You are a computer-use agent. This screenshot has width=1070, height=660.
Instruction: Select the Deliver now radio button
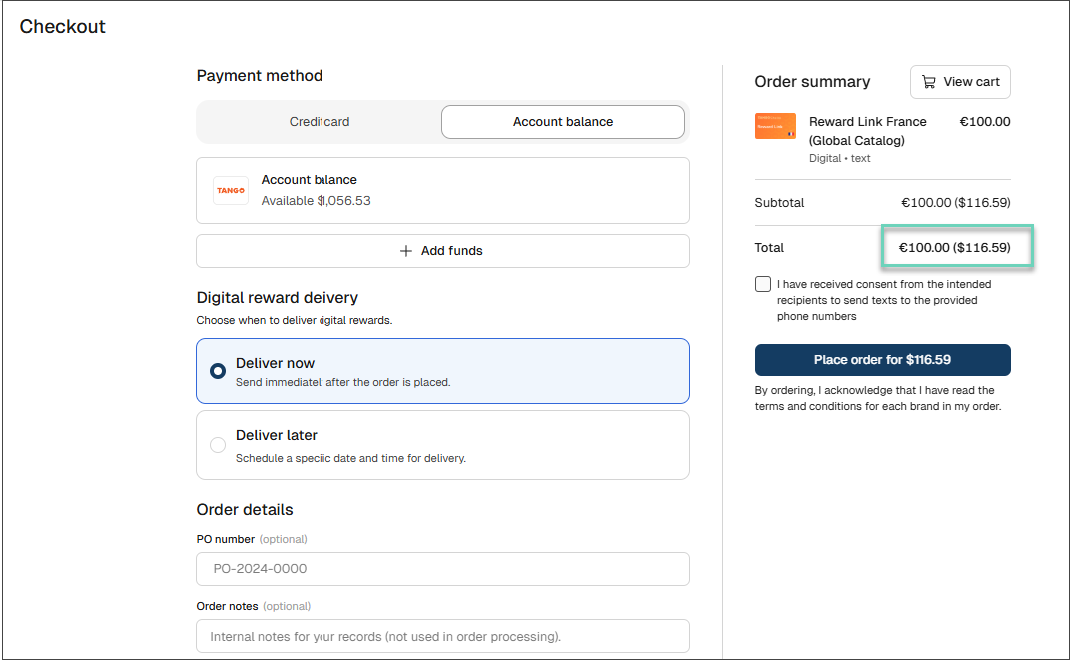coord(218,371)
